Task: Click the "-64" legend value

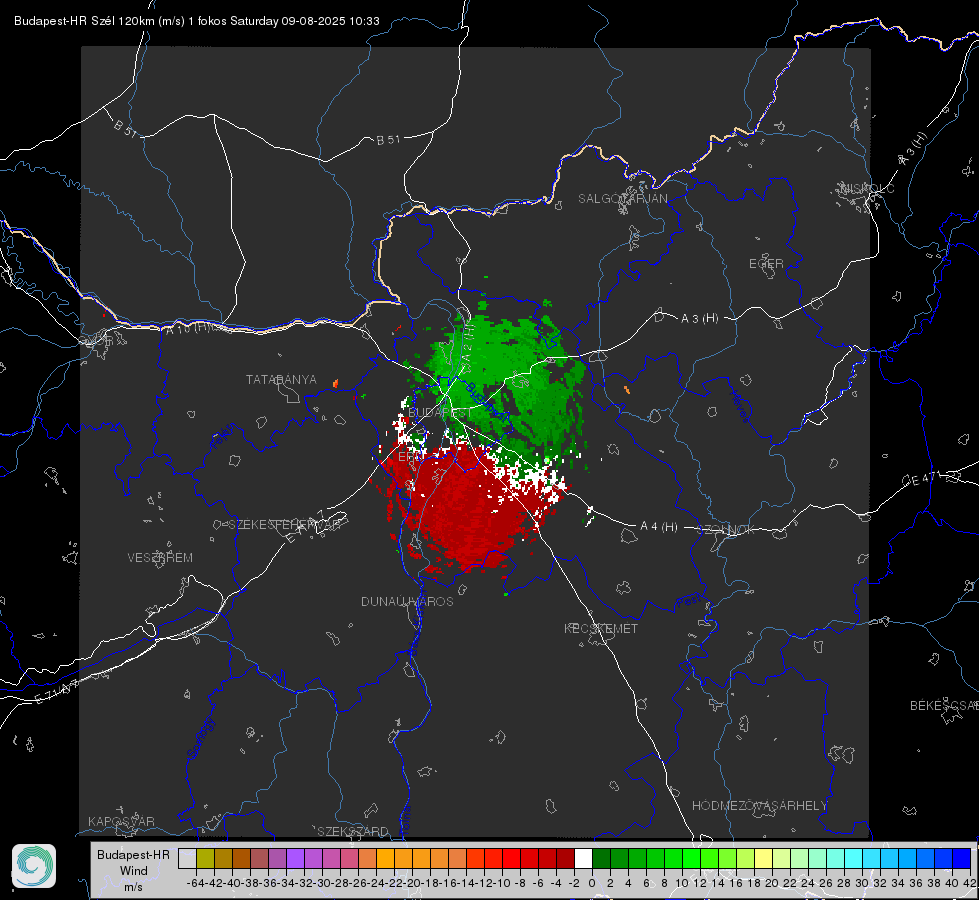Action: [195, 883]
